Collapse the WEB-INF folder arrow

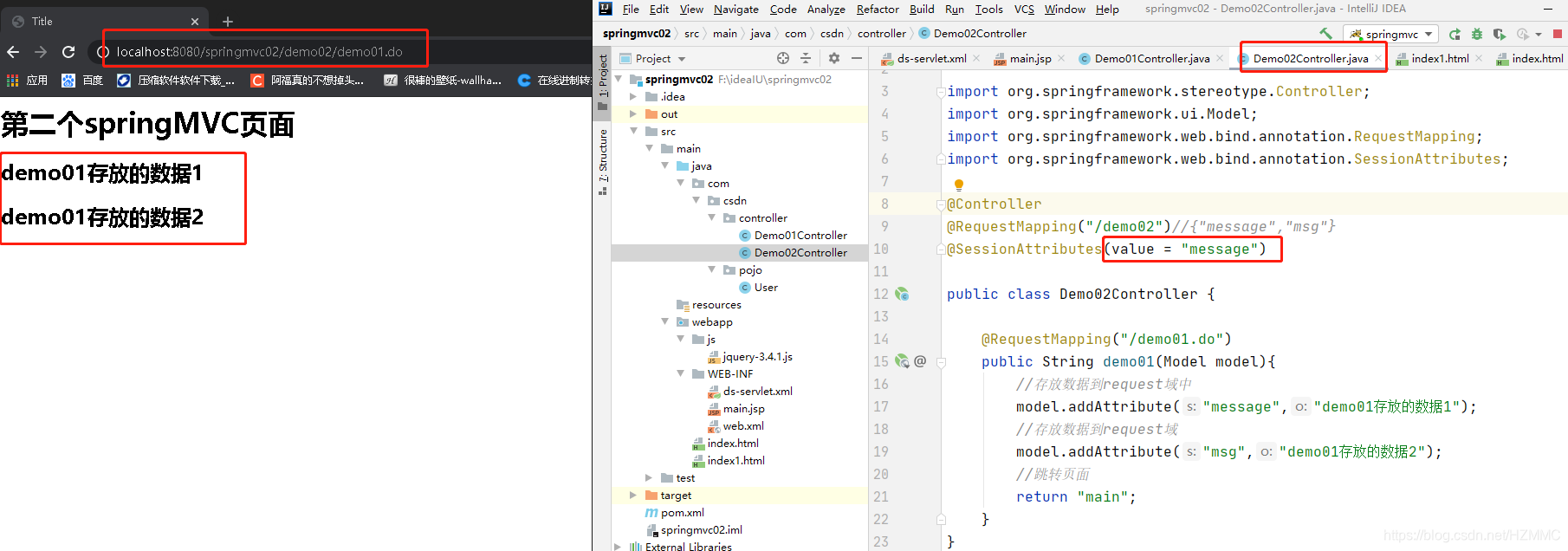click(680, 373)
